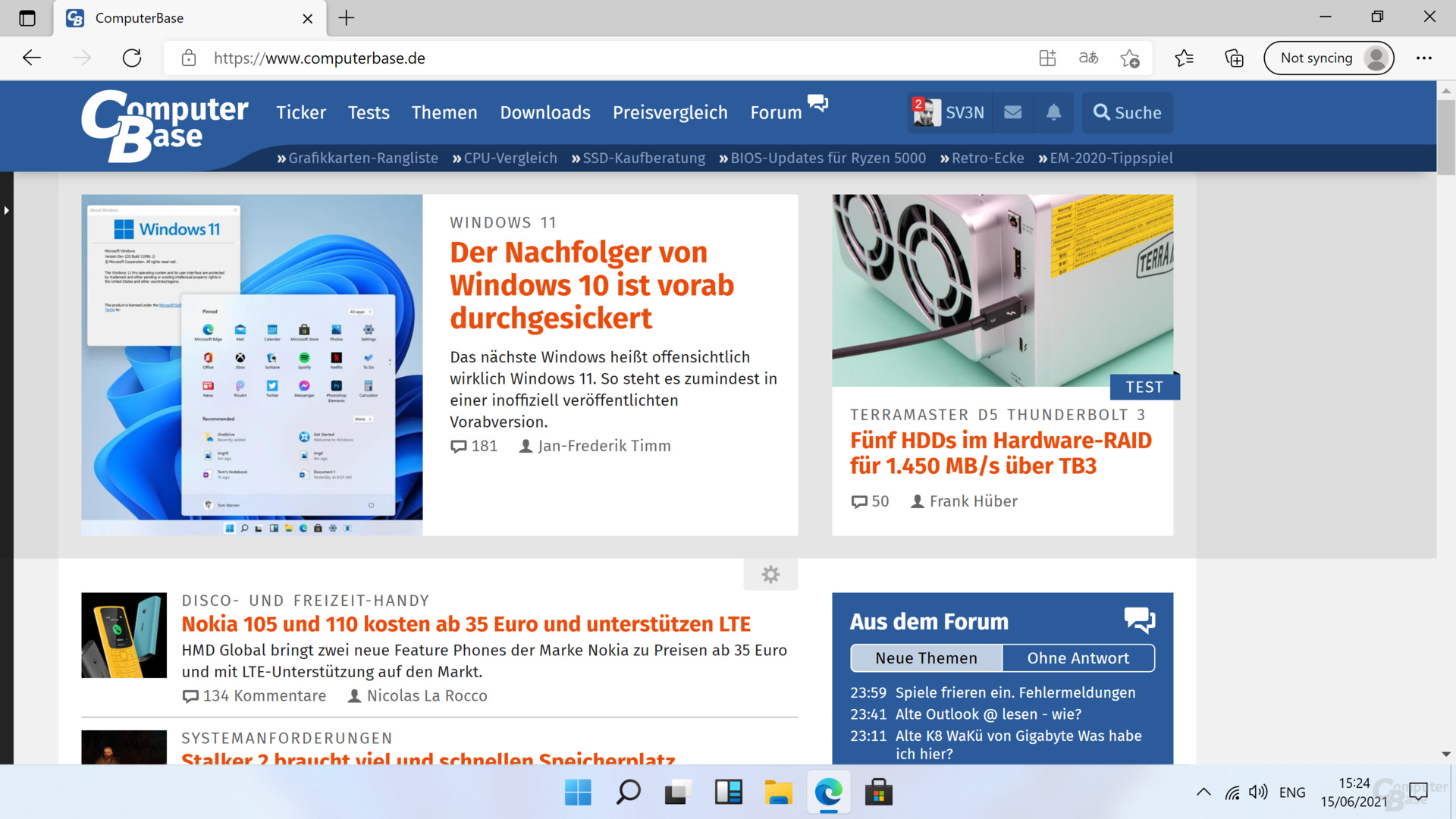Viewport: 1456px width, 819px height.
Task: Open Windows Start menu
Action: point(578,792)
